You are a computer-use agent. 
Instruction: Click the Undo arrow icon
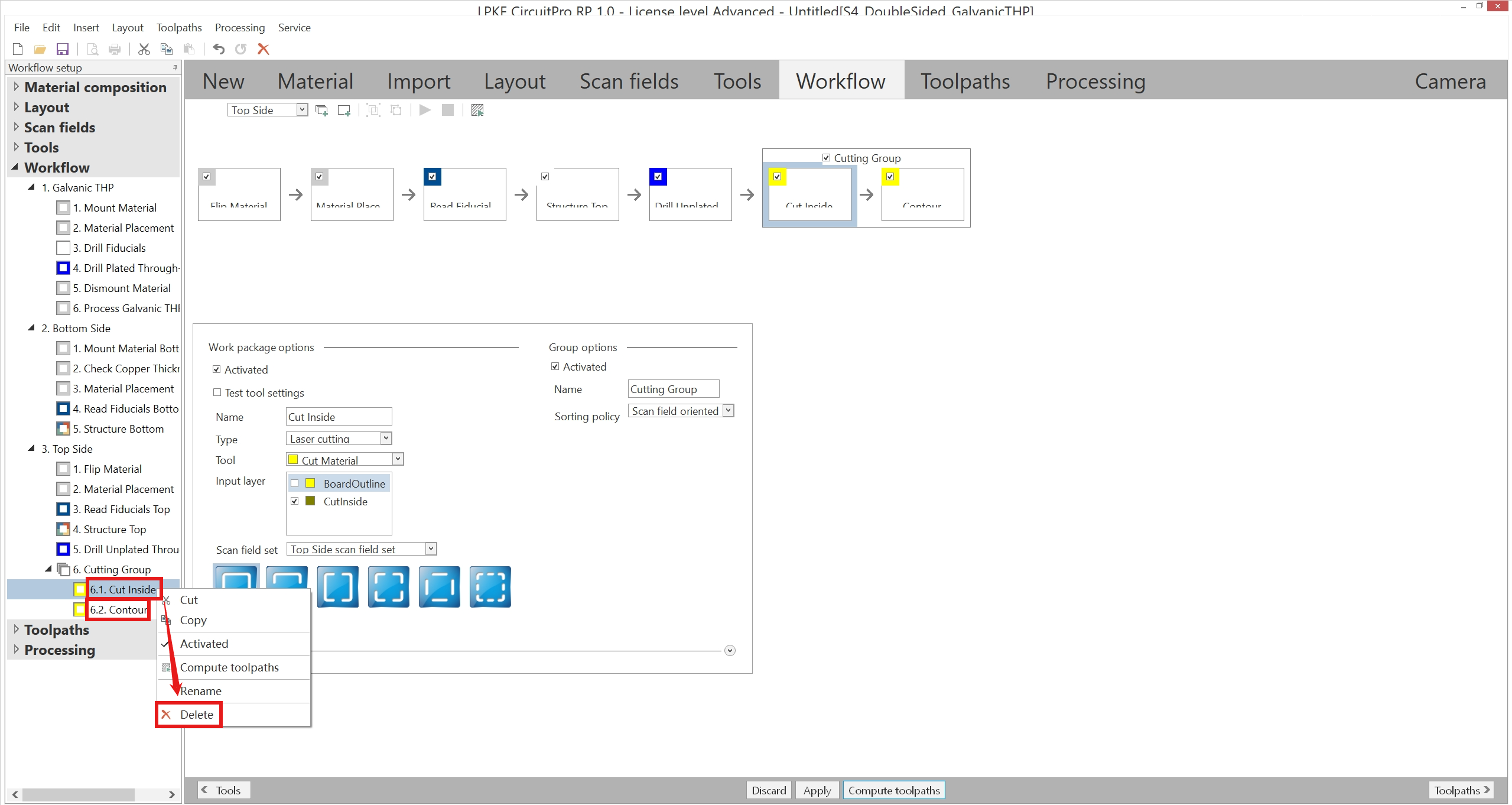pyautogui.click(x=219, y=49)
